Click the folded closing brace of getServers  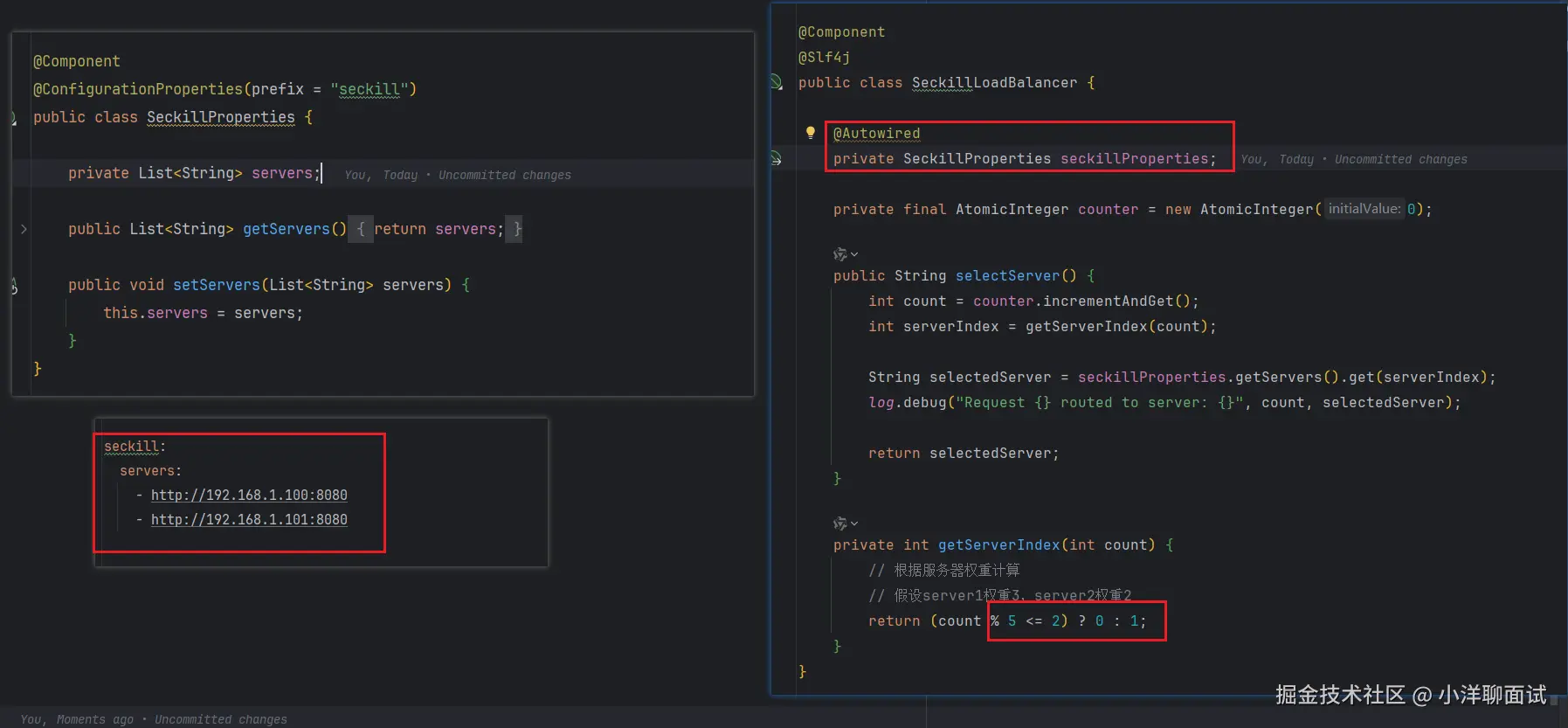pyautogui.click(x=515, y=229)
